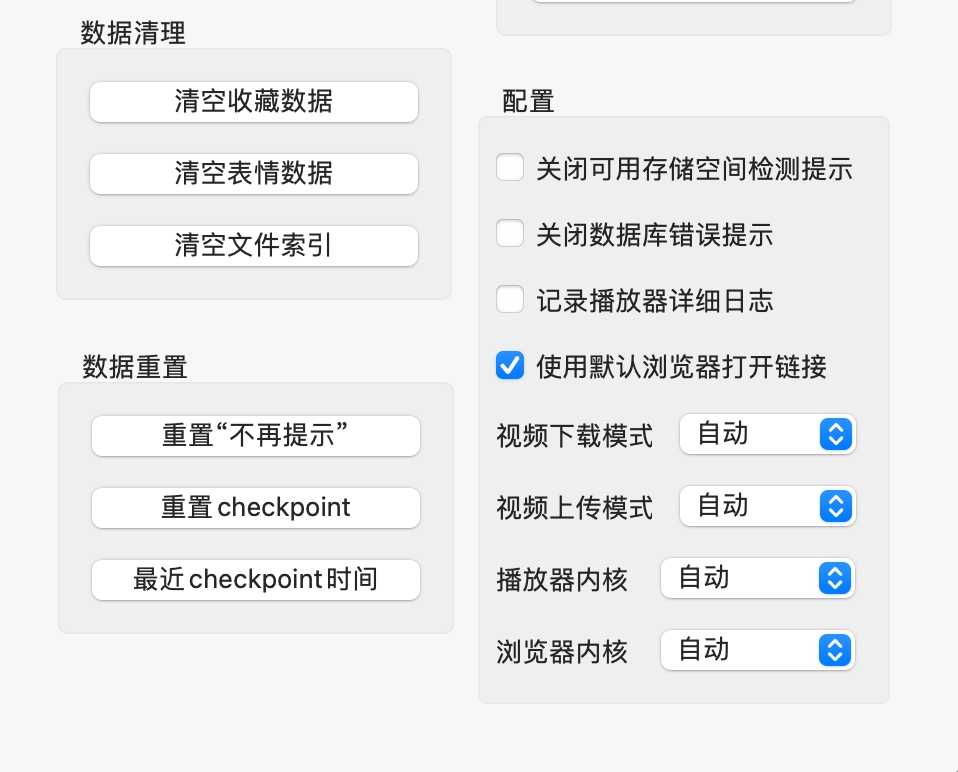
Task: Enable 关闭数据库错误提示 checkbox
Action: tap(510, 233)
